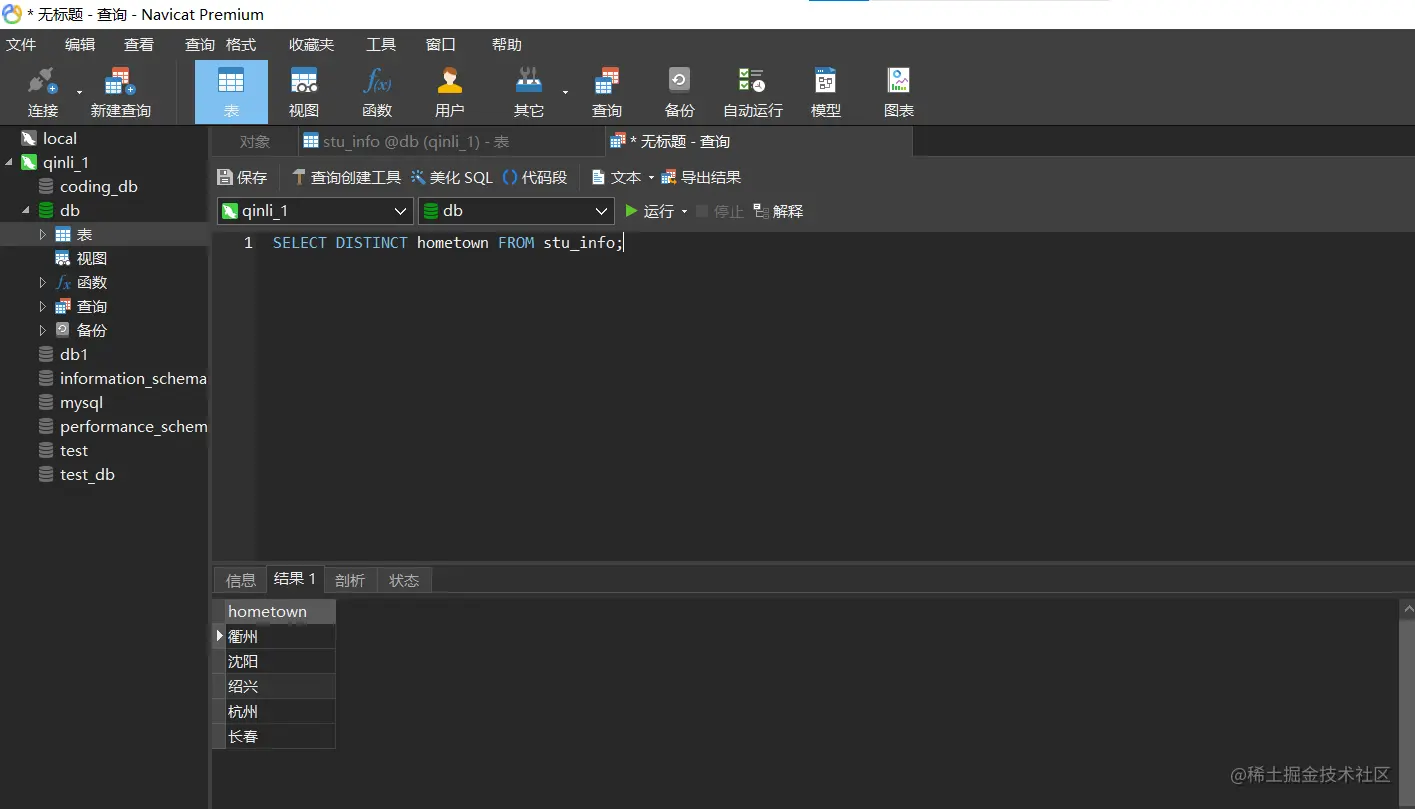Open the 备份 backup toolbar icon
Image resolution: width=1415 pixels, height=809 pixels.
(x=680, y=92)
